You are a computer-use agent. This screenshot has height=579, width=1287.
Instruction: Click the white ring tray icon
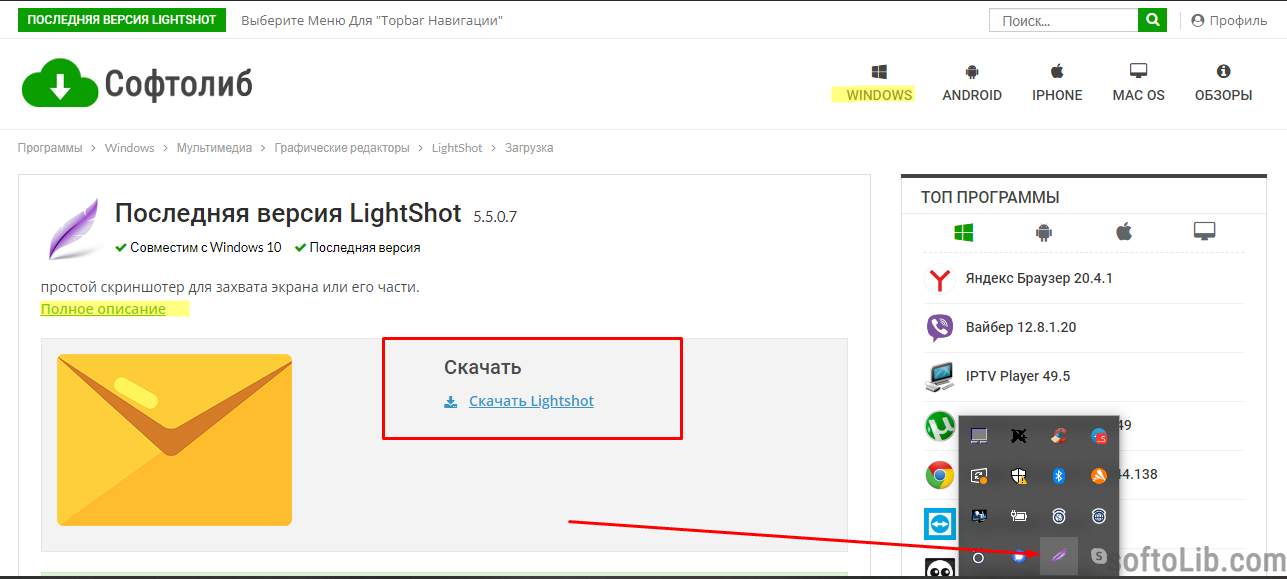(979, 557)
